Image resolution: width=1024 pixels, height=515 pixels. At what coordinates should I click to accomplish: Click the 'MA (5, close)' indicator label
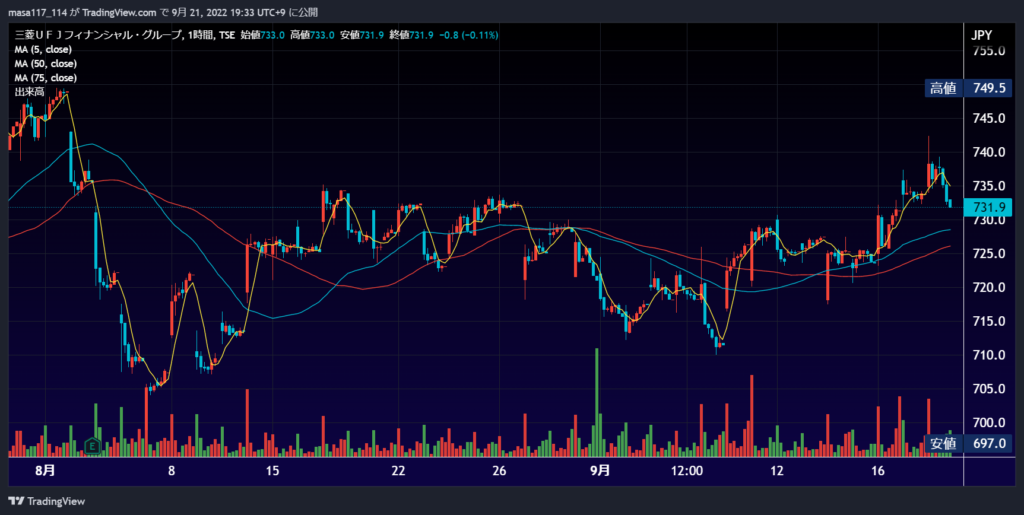(x=43, y=50)
